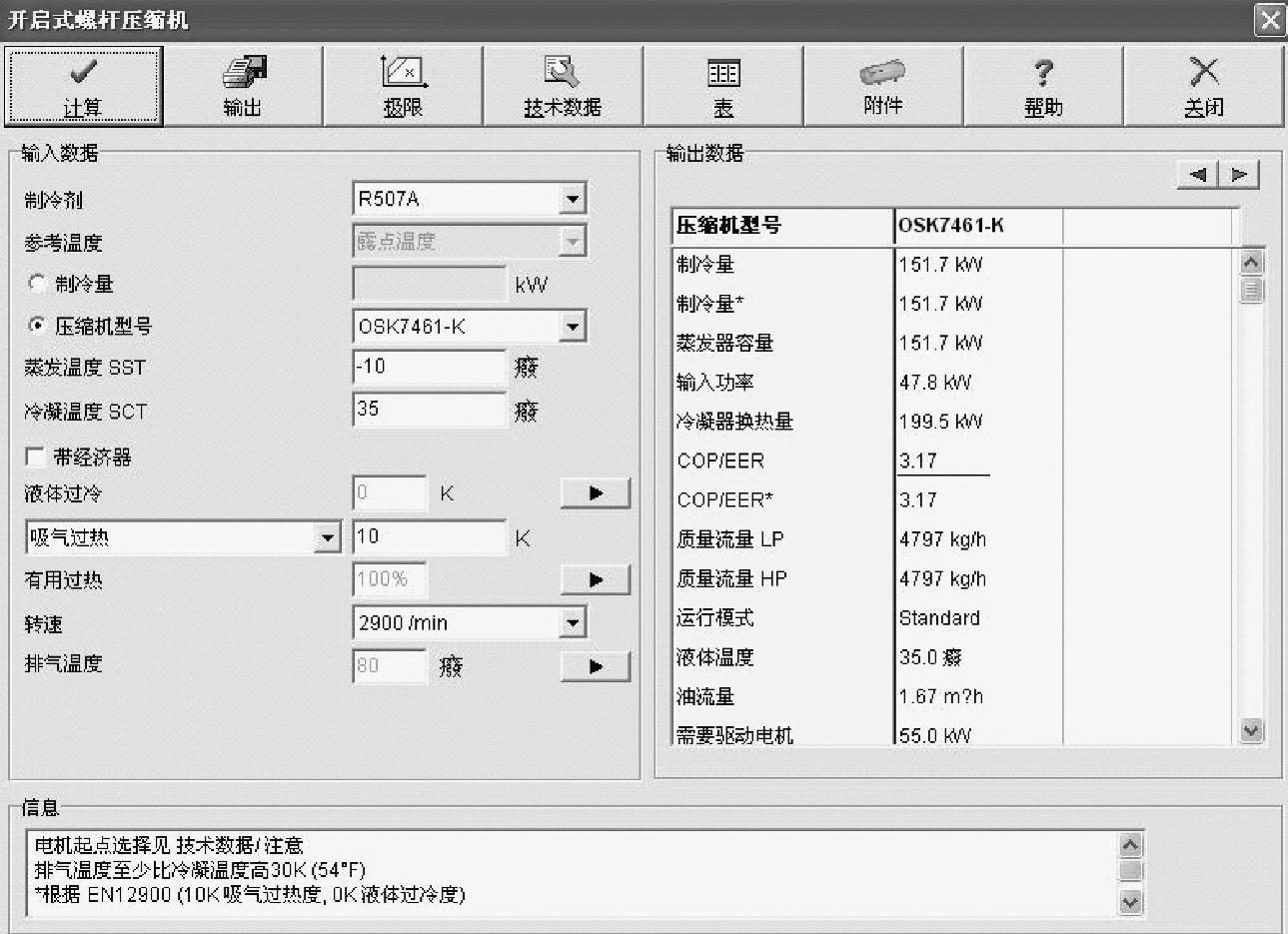
Task: Click the 关闭 (Close) toolbar button
Action: 1204,87
